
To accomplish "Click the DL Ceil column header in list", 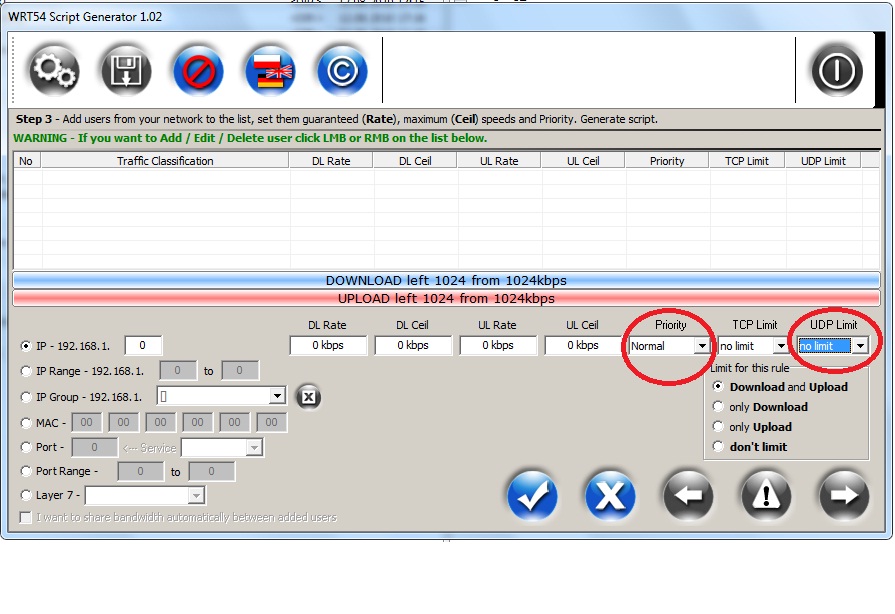I will tap(415, 161).
